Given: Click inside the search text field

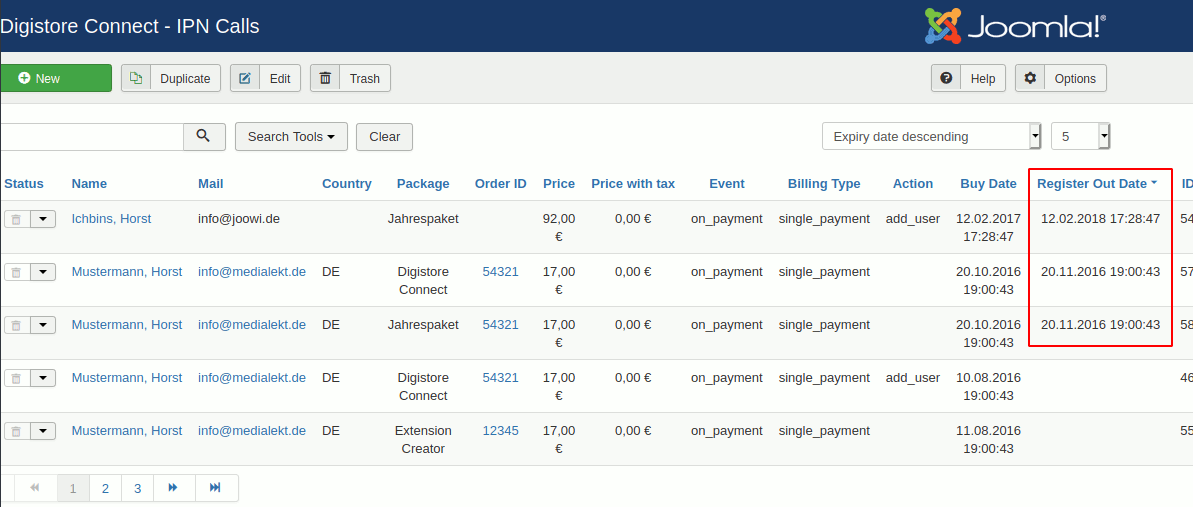Looking at the screenshot, I should tap(91, 137).
